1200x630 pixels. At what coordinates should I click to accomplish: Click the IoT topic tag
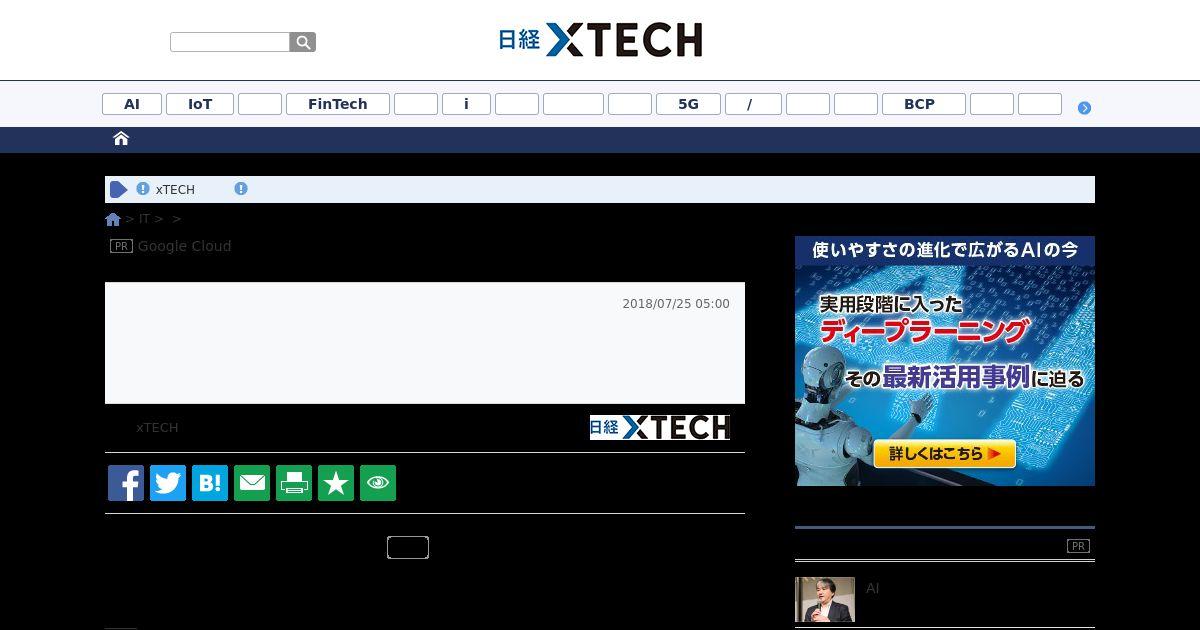click(200, 104)
